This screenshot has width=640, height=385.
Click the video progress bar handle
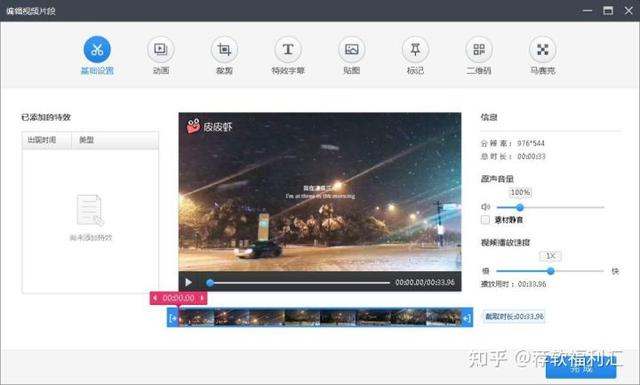(210, 283)
